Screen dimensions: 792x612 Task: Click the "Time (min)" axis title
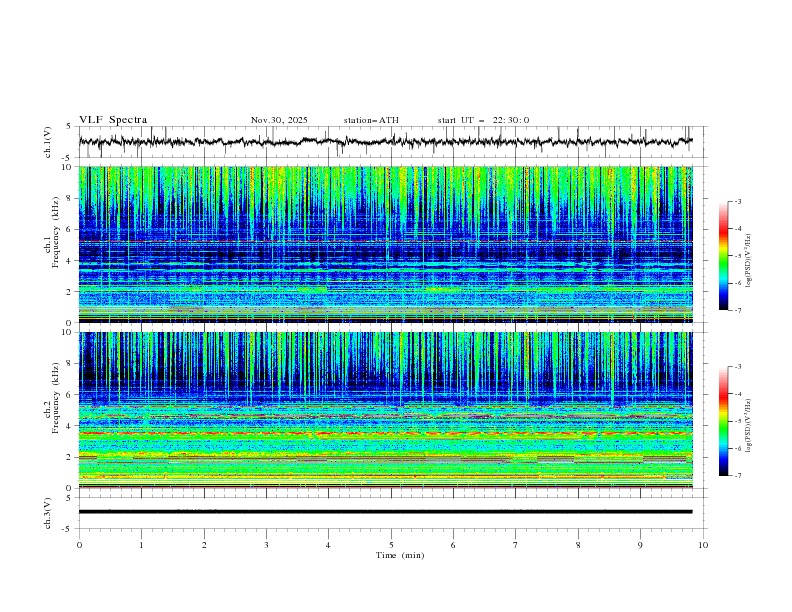coord(400,555)
